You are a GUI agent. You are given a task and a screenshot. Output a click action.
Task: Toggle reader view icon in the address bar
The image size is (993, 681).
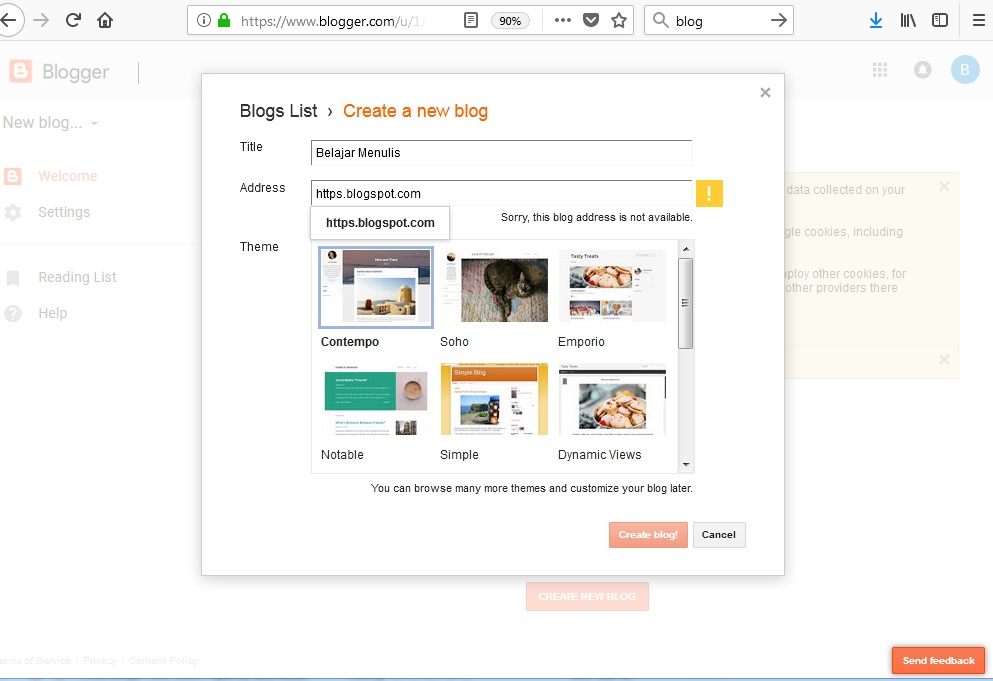point(471,20)
